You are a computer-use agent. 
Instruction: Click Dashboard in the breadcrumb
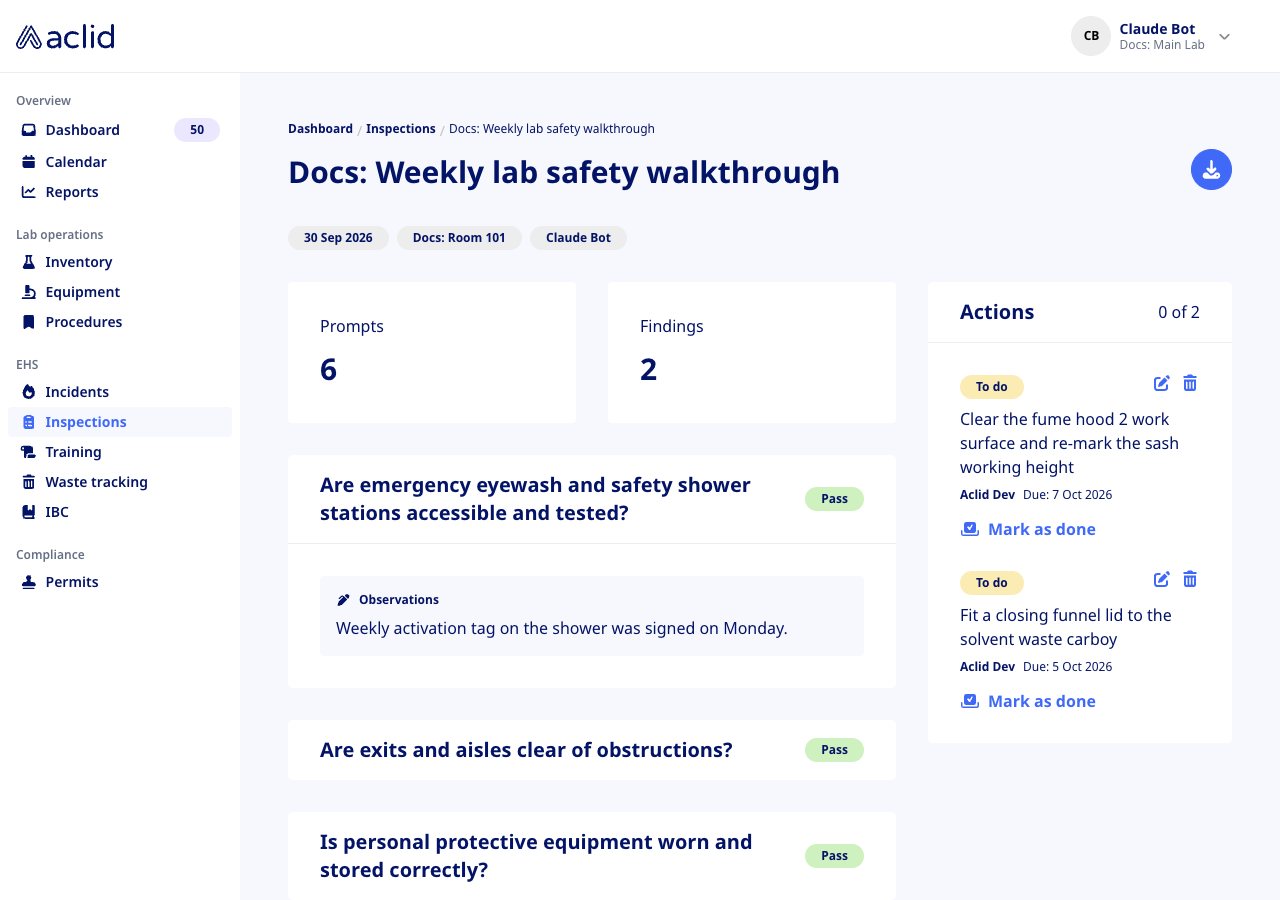320,129
